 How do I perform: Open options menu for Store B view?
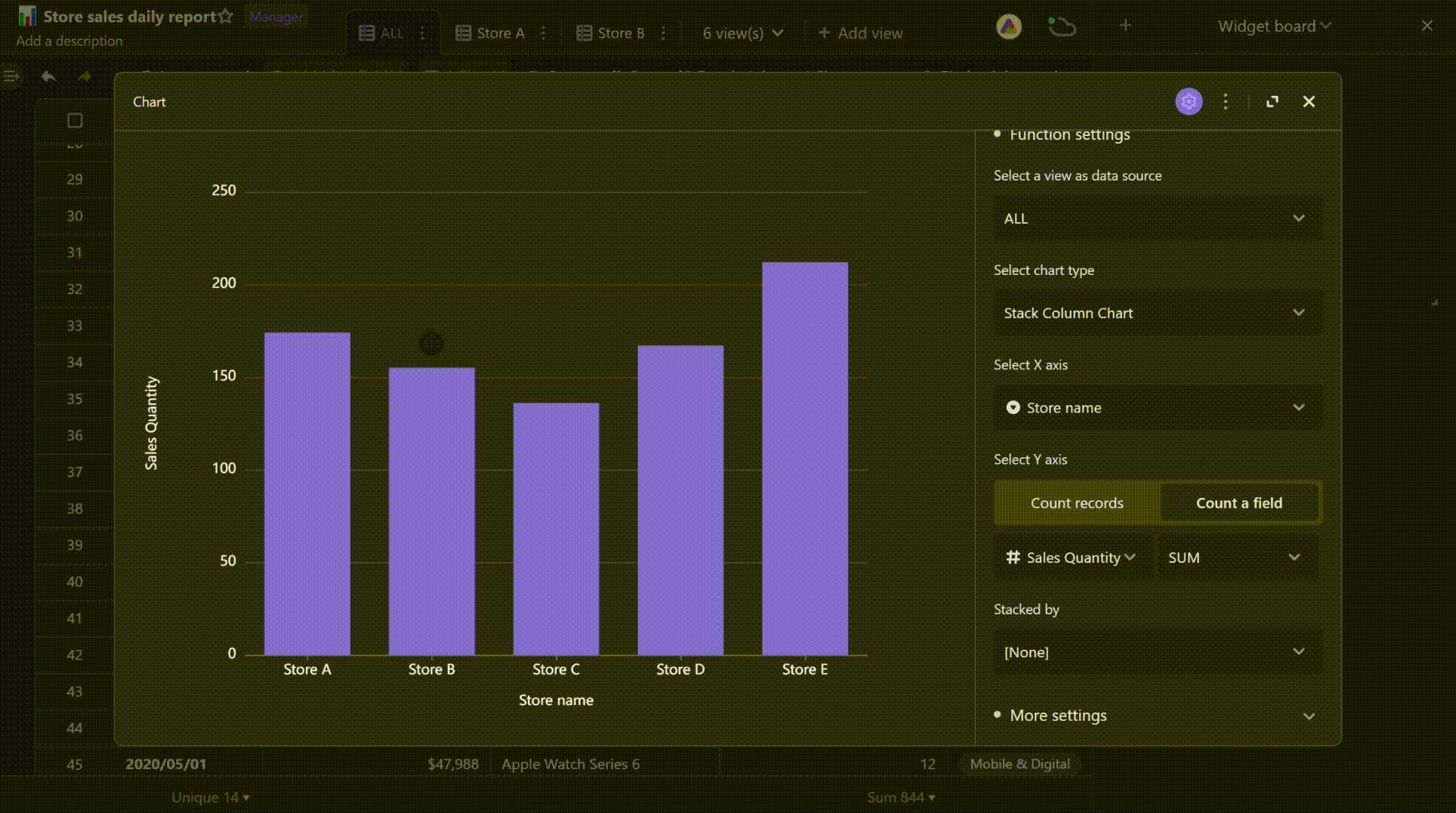point(664,33)
